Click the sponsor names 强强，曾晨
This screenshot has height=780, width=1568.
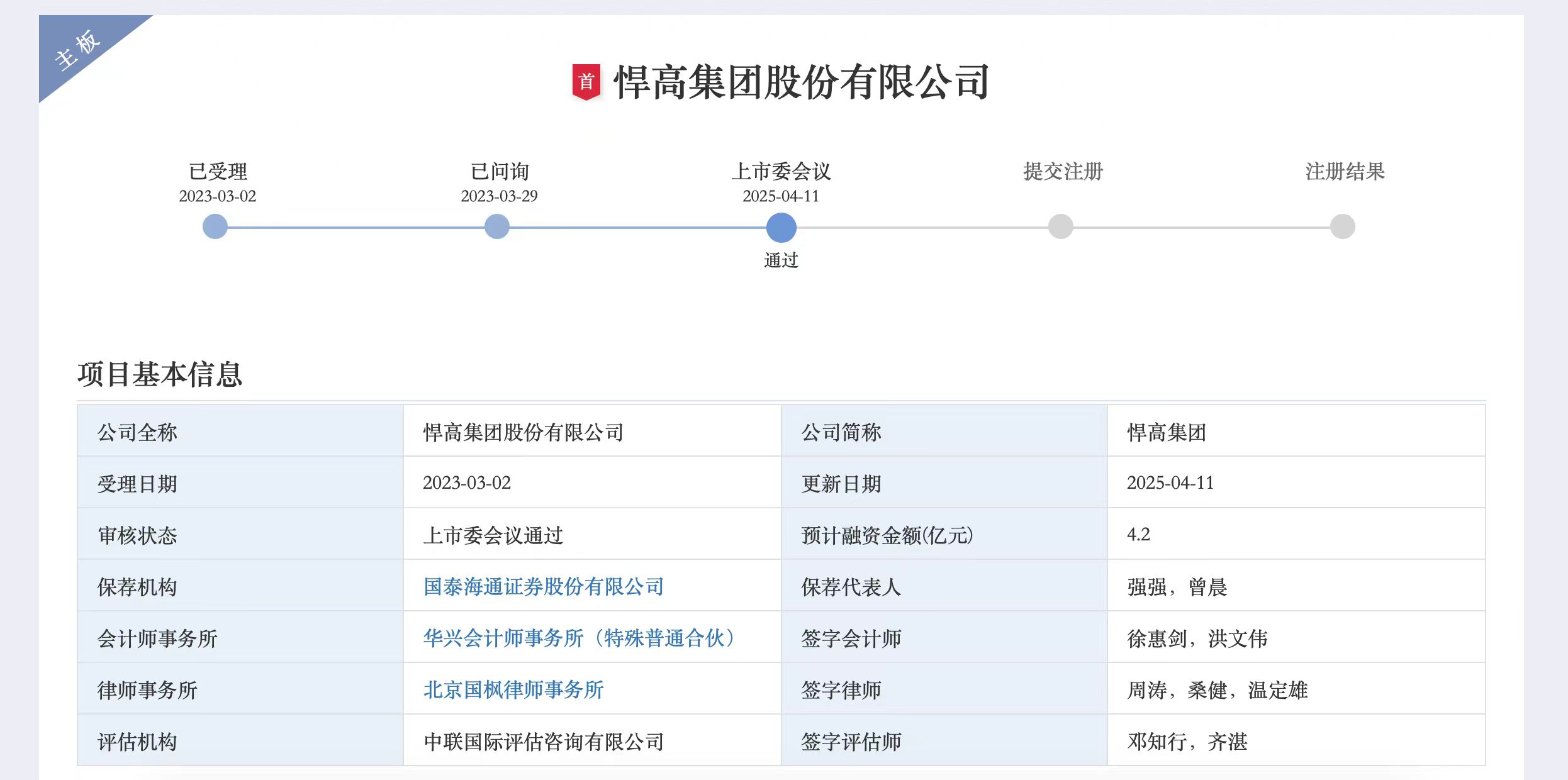pyautogui.click(x=1177, y=588)
